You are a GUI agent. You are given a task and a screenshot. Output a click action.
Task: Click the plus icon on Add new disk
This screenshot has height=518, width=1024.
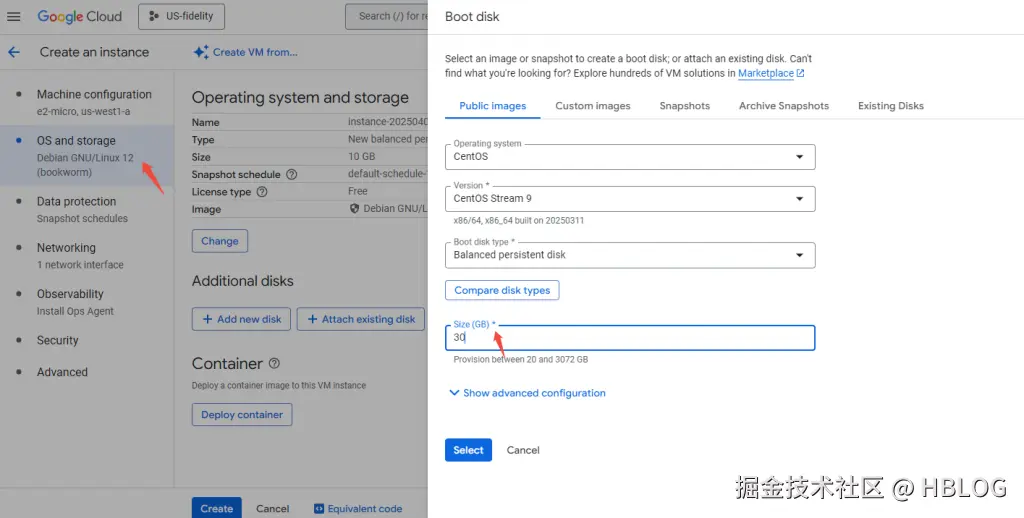(207, 319)
